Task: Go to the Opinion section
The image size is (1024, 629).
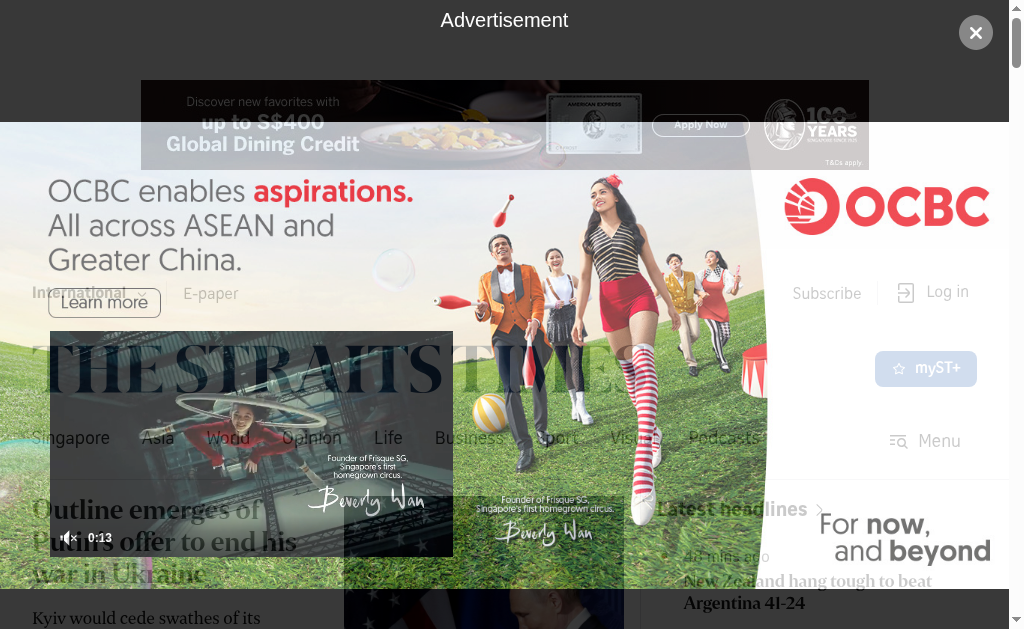Action: [x=312, y=438]
